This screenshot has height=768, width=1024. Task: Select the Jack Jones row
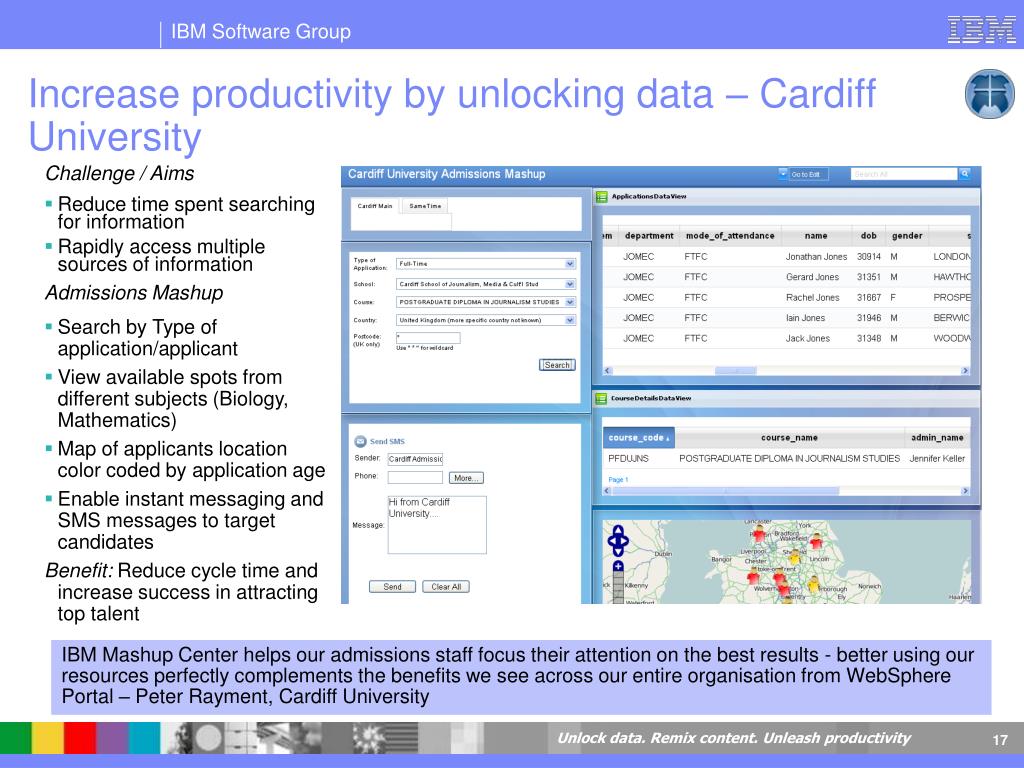point(786,338)
